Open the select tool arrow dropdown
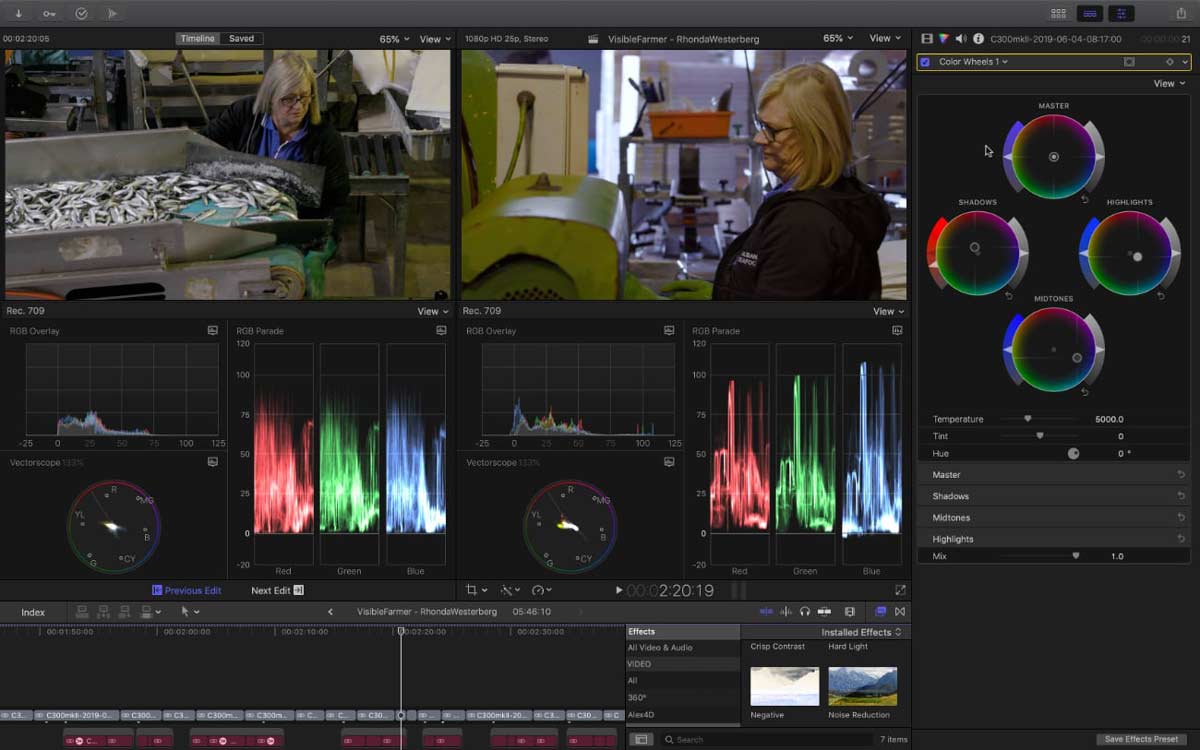The height and width of the screenshot is (750, 1200). [190, 612]
